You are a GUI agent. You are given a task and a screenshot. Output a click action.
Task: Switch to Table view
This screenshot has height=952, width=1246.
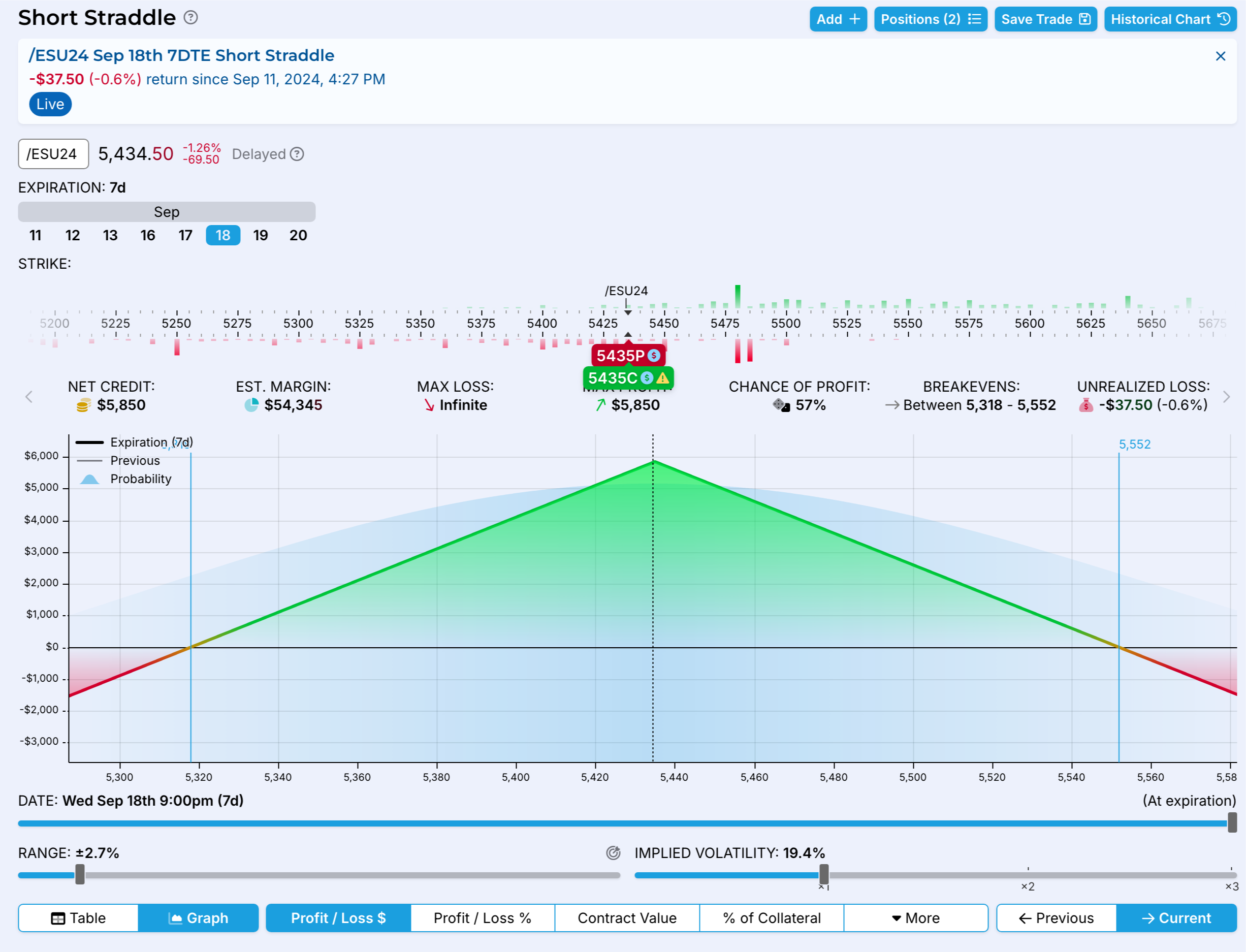tap(78, 918)
